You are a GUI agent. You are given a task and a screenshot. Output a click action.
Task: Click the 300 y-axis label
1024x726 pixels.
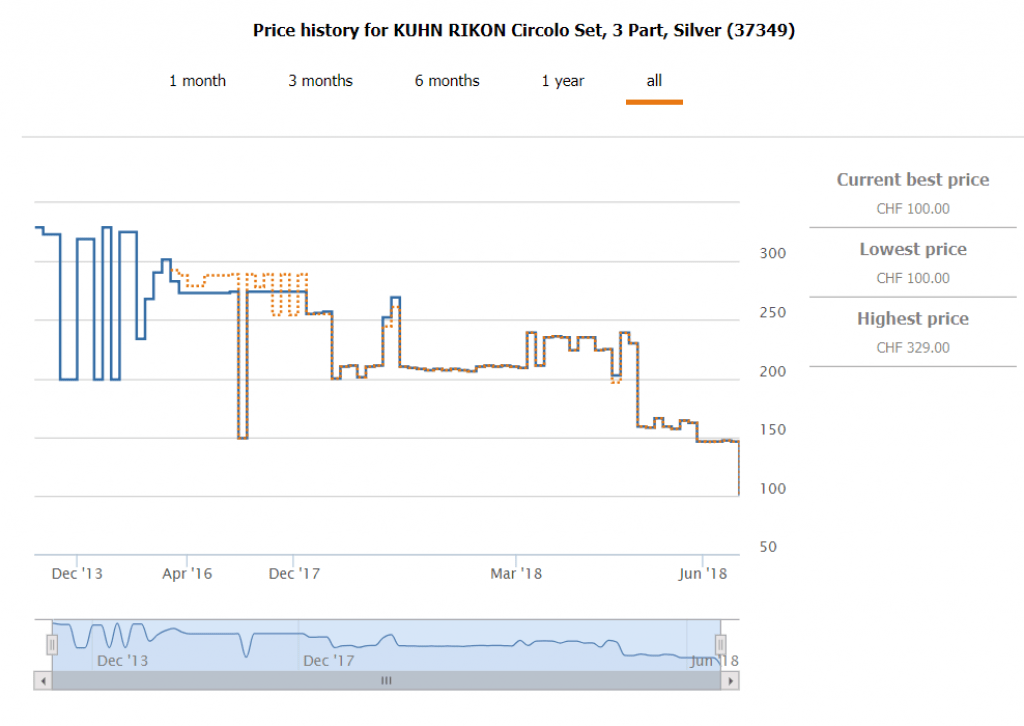point(773,254)
